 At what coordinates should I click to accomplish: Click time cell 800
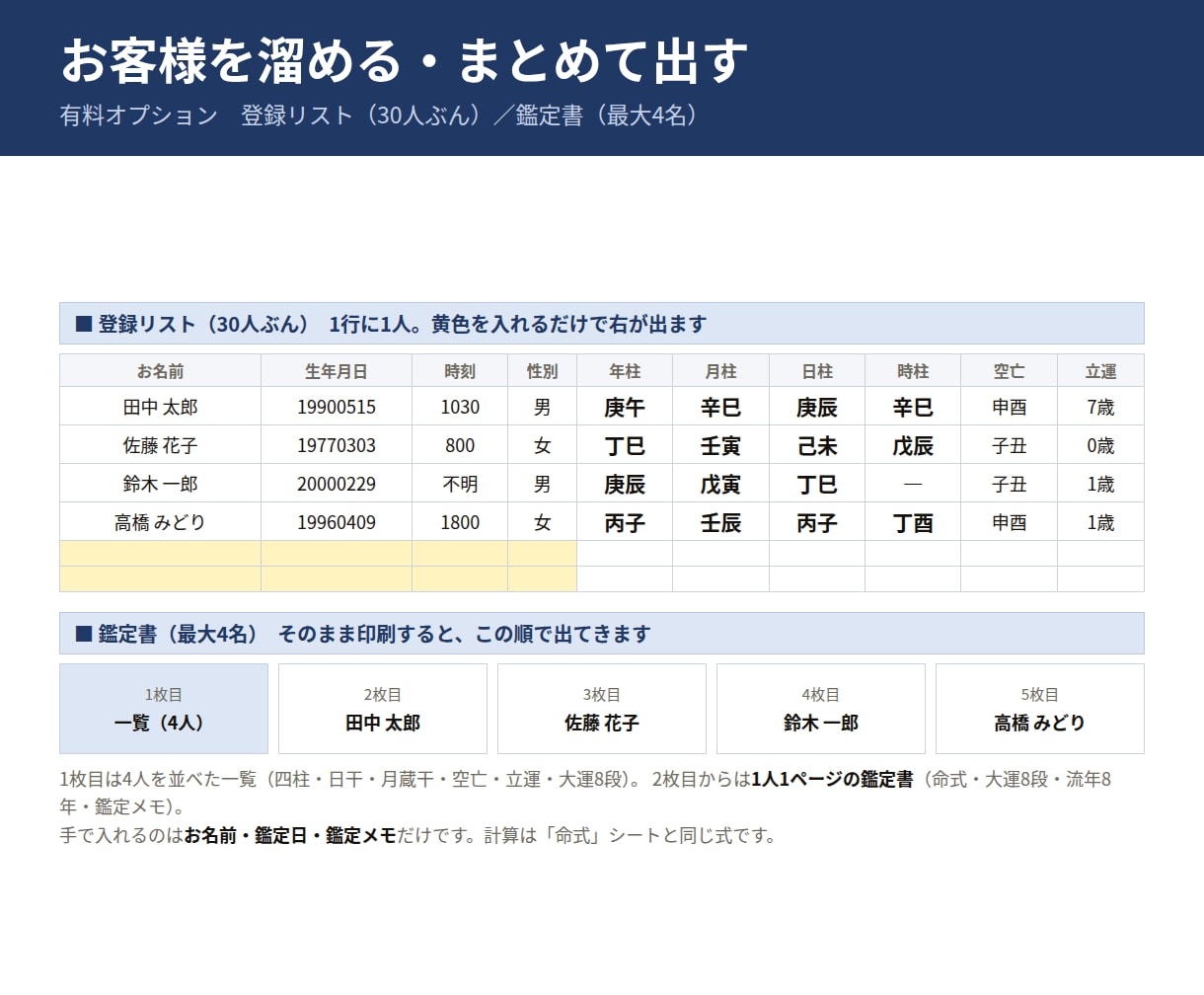(460, 445)
